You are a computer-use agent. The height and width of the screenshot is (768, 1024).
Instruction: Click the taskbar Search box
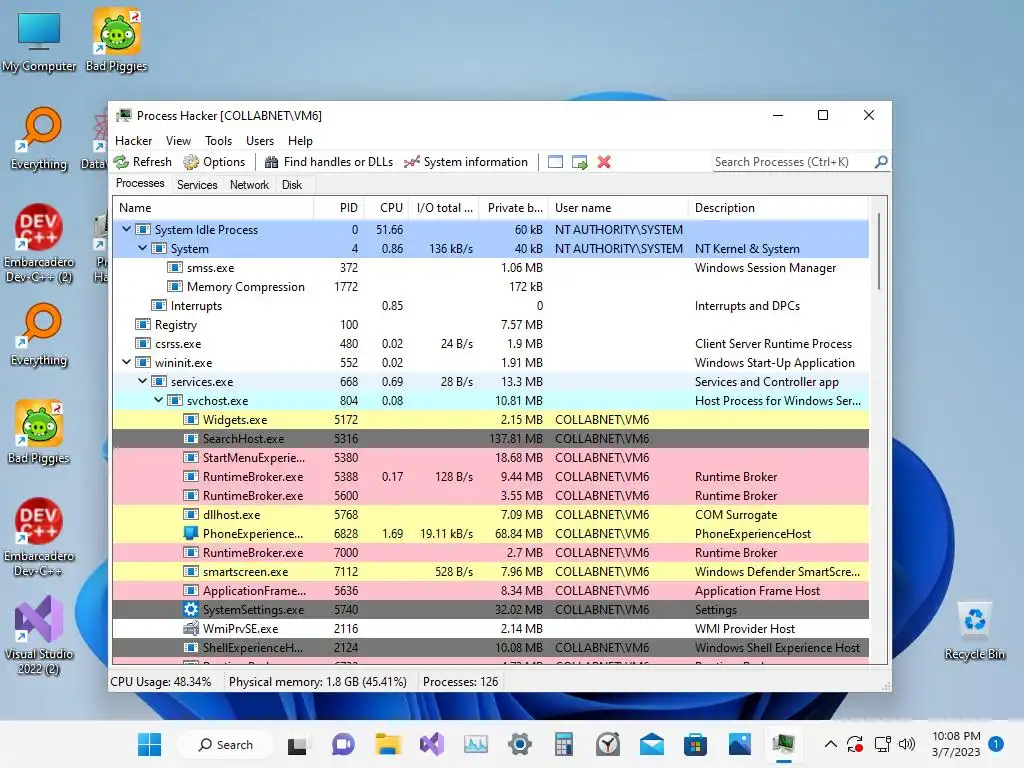point(225,744)
